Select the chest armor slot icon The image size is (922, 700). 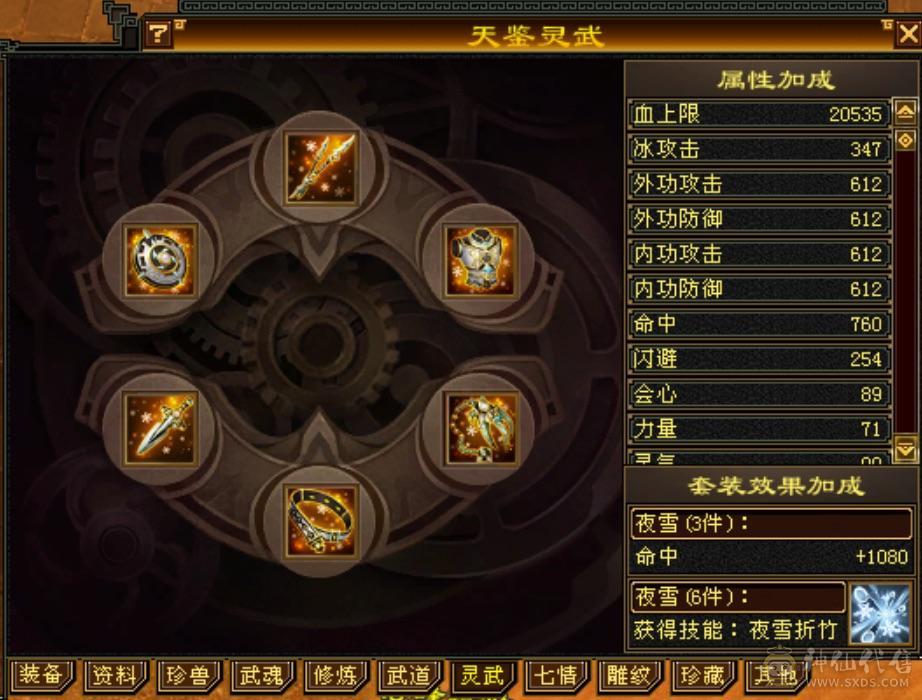point(480,260)
